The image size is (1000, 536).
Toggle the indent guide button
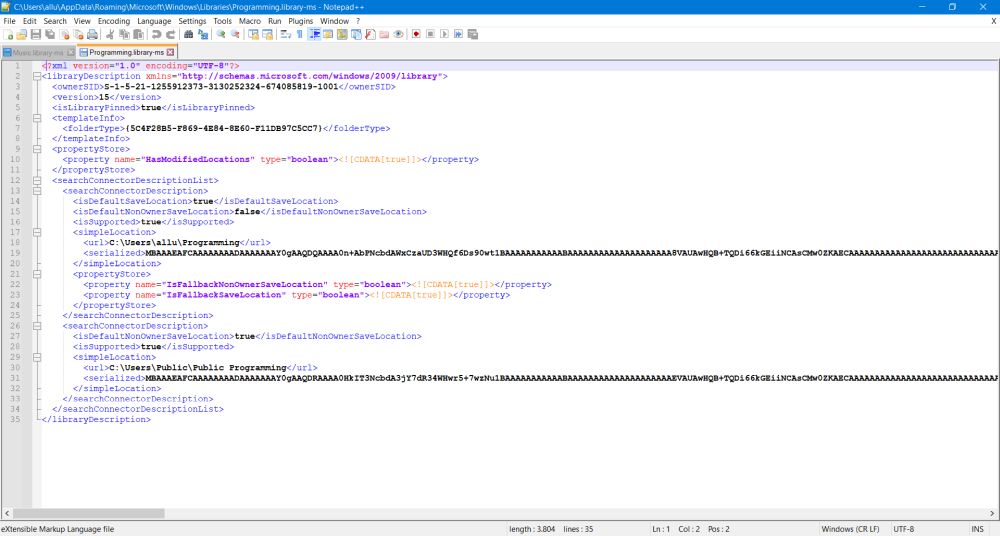click(x=314, y=34)
